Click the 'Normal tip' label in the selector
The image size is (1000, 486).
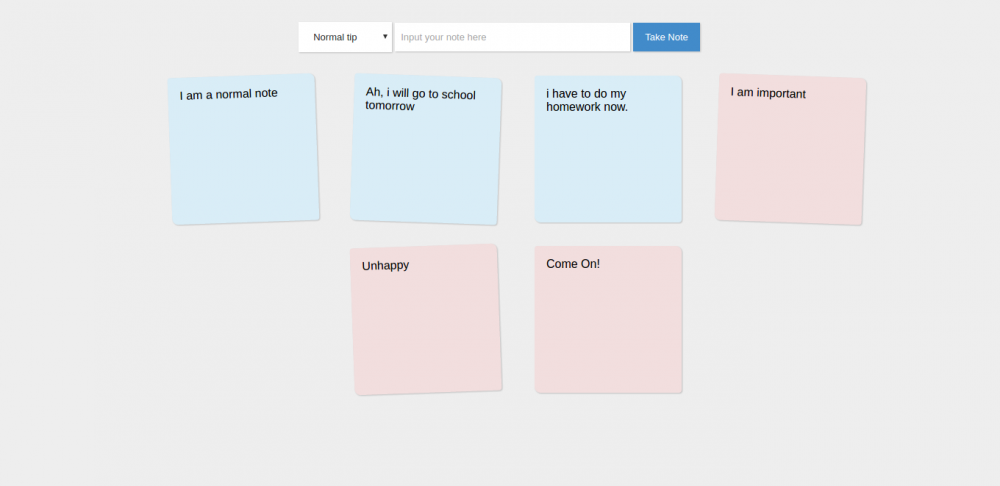click(335, 37)
